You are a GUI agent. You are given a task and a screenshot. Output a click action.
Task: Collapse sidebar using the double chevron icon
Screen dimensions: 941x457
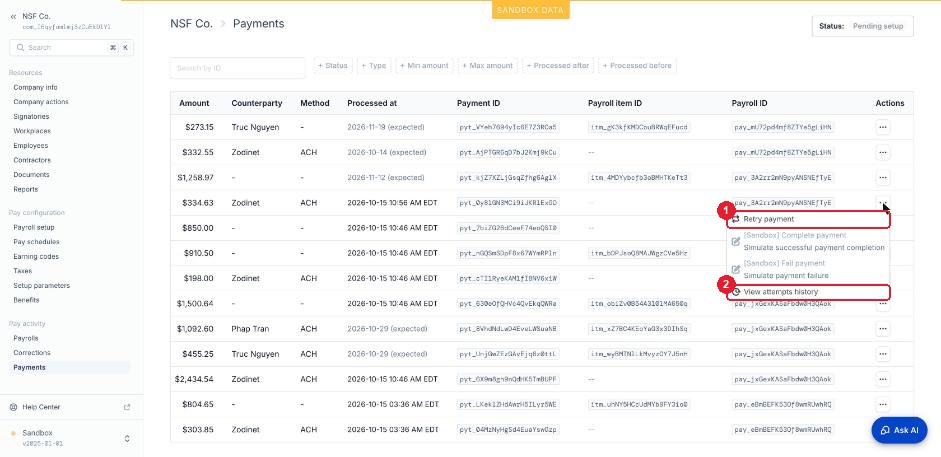coord(13,17)
